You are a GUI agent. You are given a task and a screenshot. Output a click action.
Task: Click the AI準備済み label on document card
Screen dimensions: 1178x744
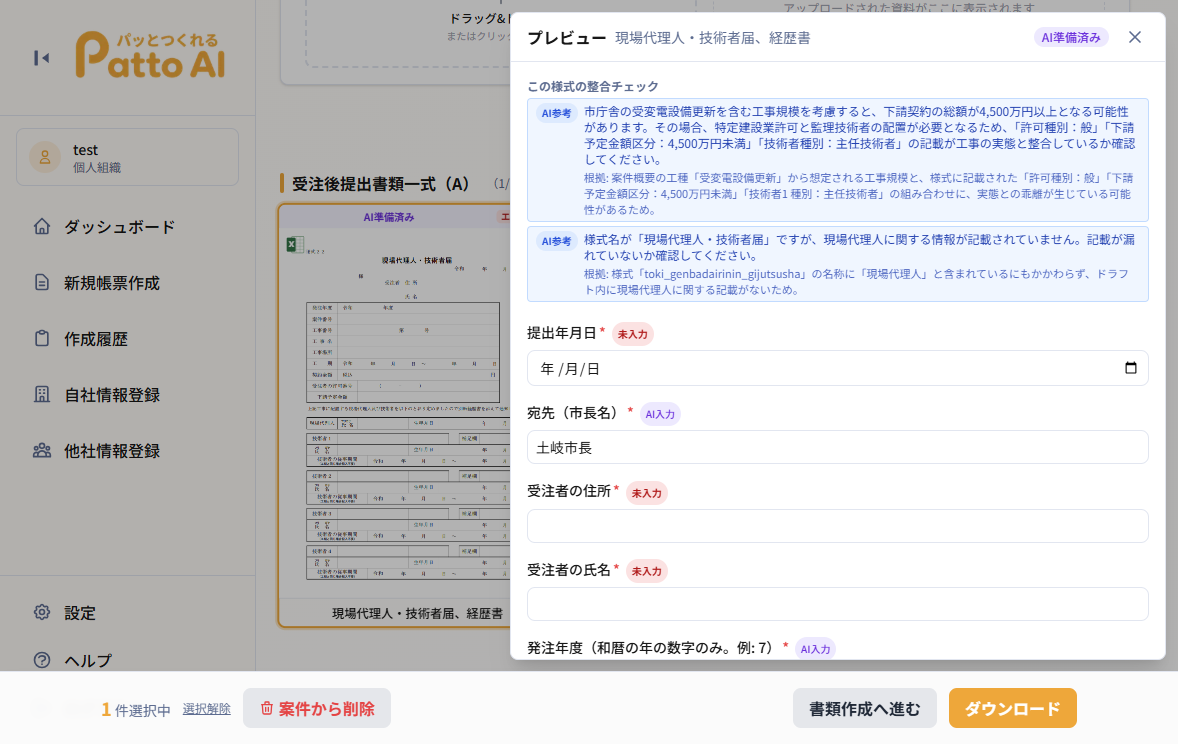coord(388,217)
